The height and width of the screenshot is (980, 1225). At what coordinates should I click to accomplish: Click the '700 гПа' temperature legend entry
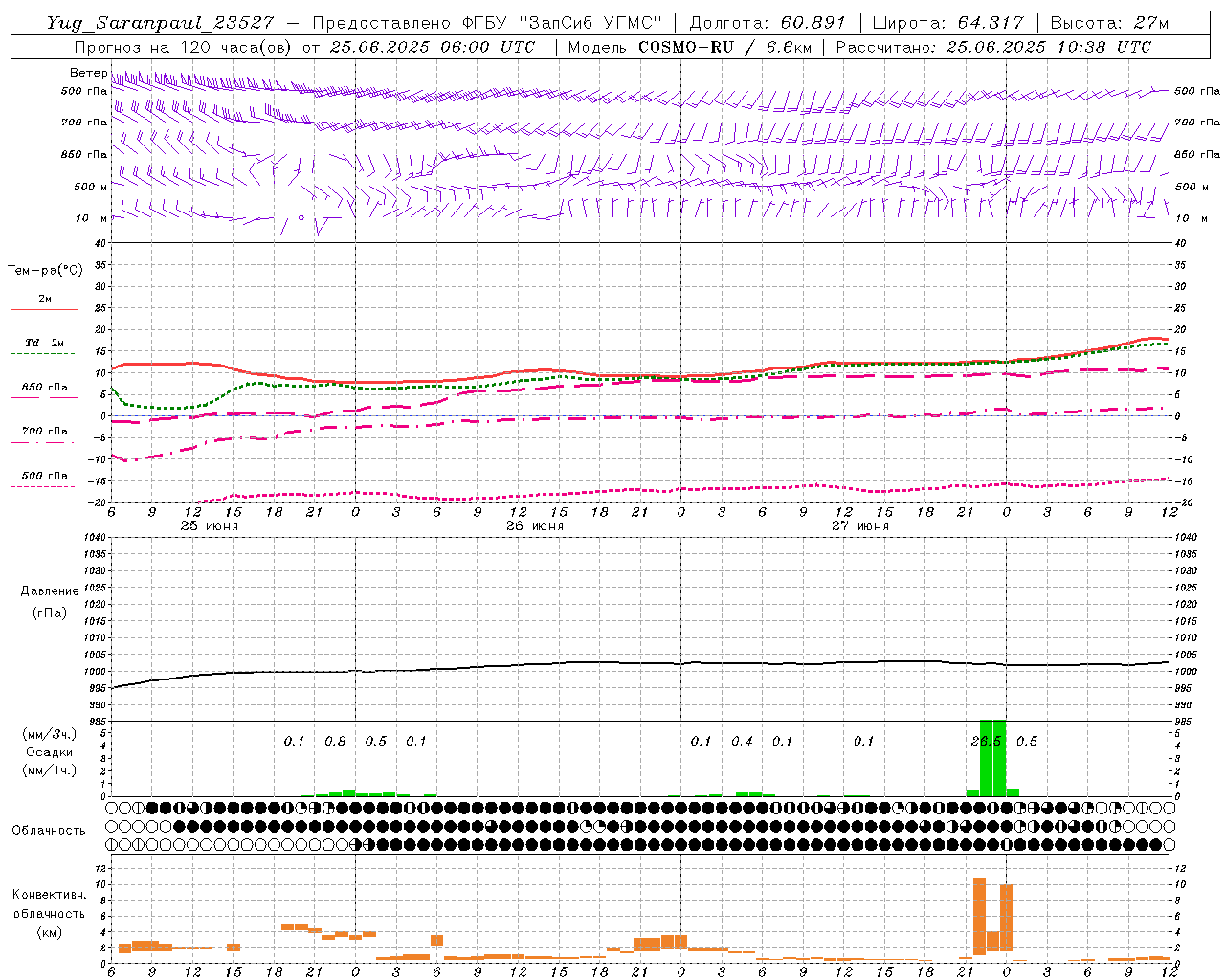click(45, 432)
